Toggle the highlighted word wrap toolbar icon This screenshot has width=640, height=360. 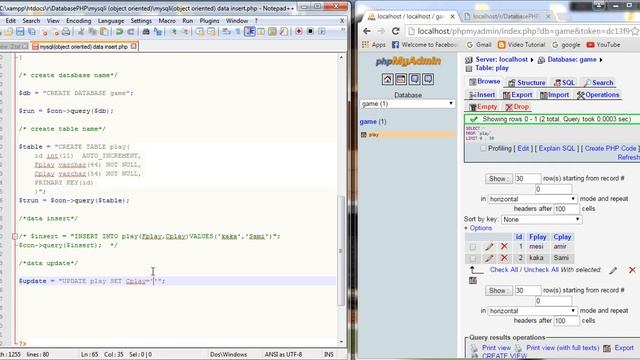[x=250, y=31]
